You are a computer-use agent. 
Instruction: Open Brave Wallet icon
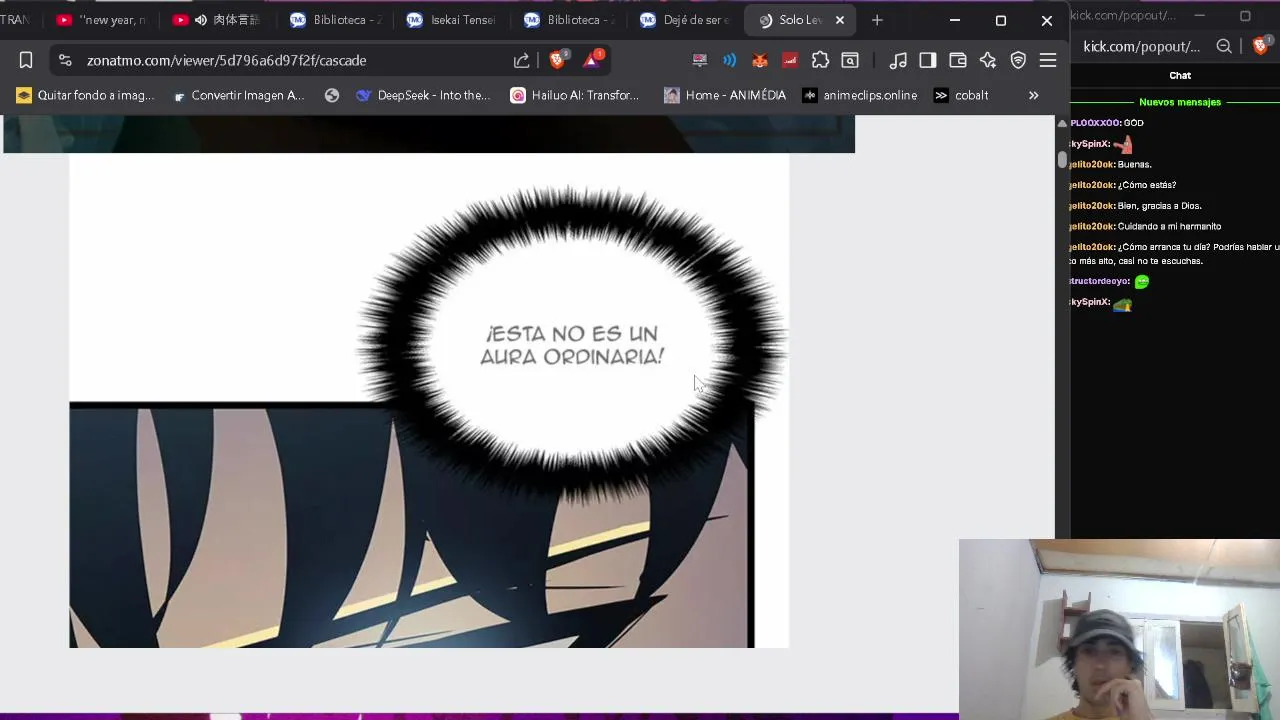(x=958, y=61)
